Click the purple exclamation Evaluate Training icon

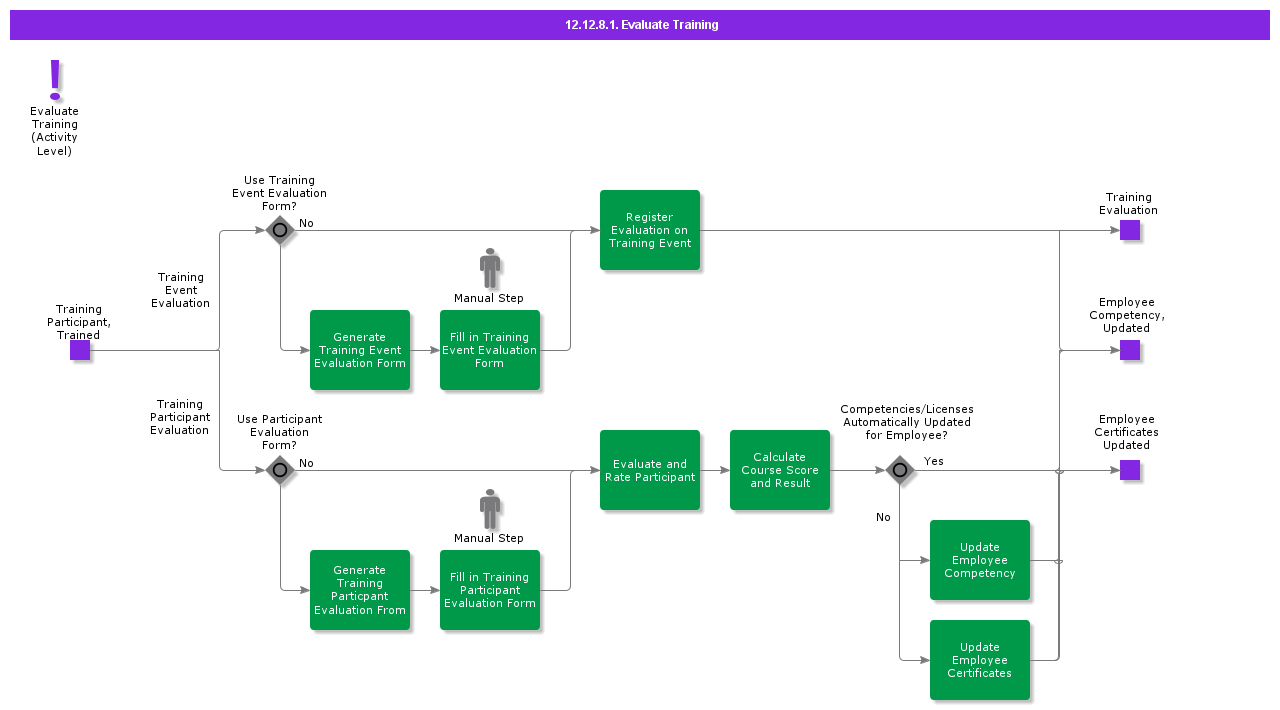(x=55, y=79)
